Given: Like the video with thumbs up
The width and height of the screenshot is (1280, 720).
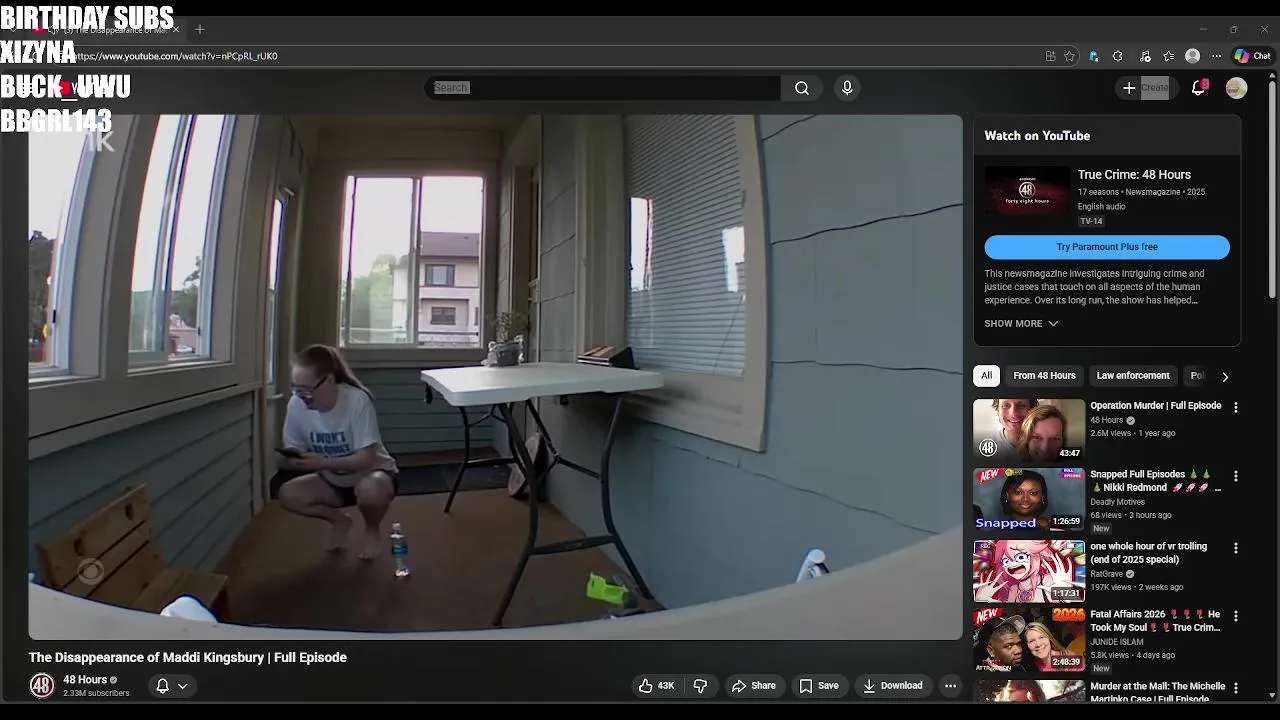Looking at the screenshot, I should [656, 686].
